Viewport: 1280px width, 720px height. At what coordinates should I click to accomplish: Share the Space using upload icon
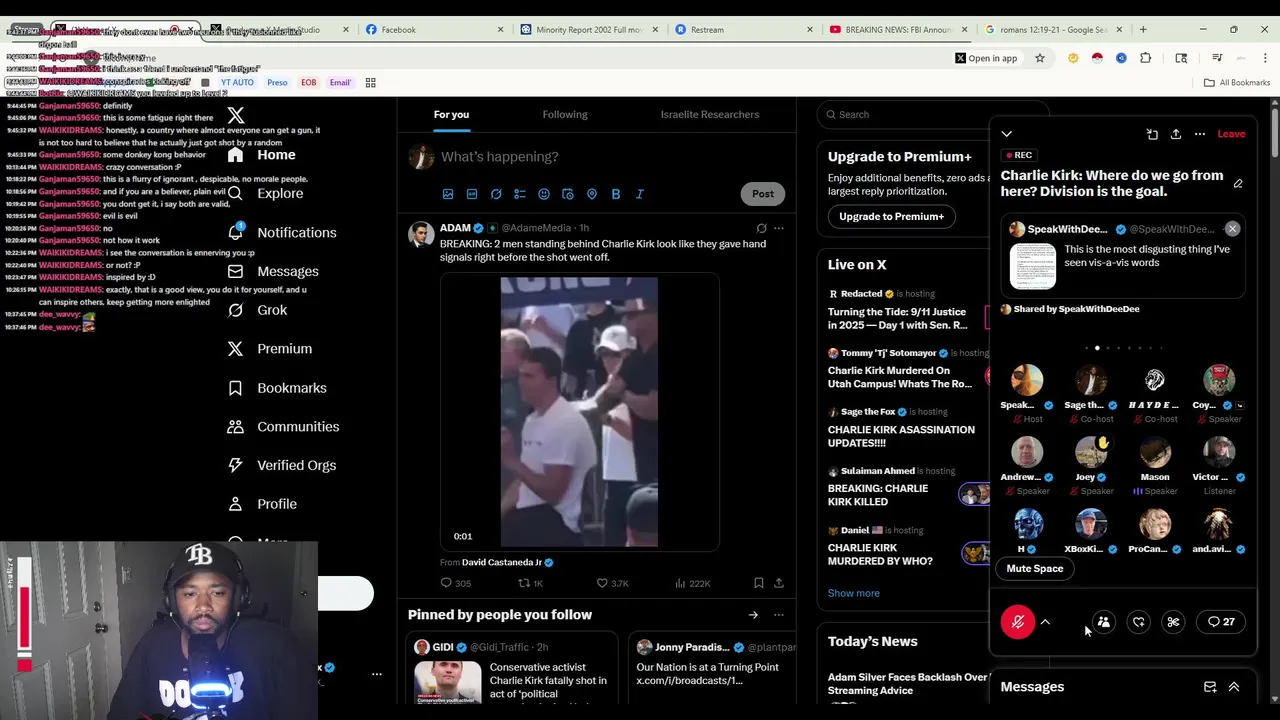[1176, 134]
